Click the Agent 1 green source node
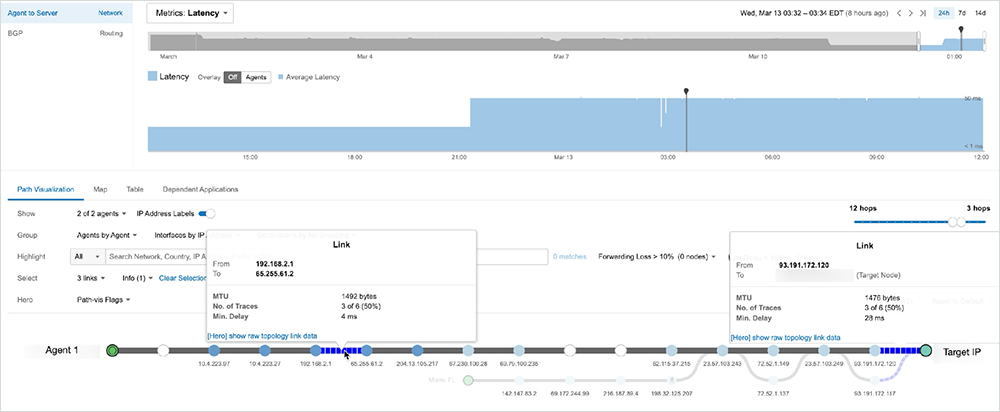 click(x=113, y=351)
